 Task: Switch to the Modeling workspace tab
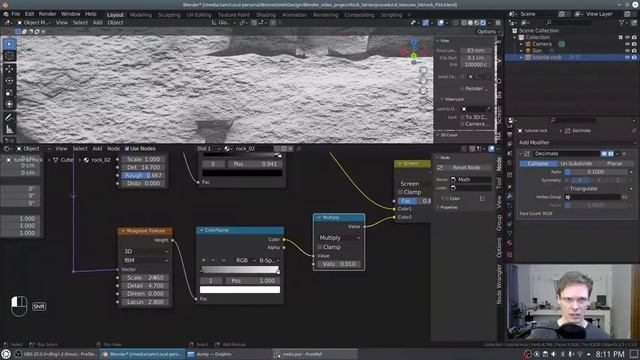(141, 15)
